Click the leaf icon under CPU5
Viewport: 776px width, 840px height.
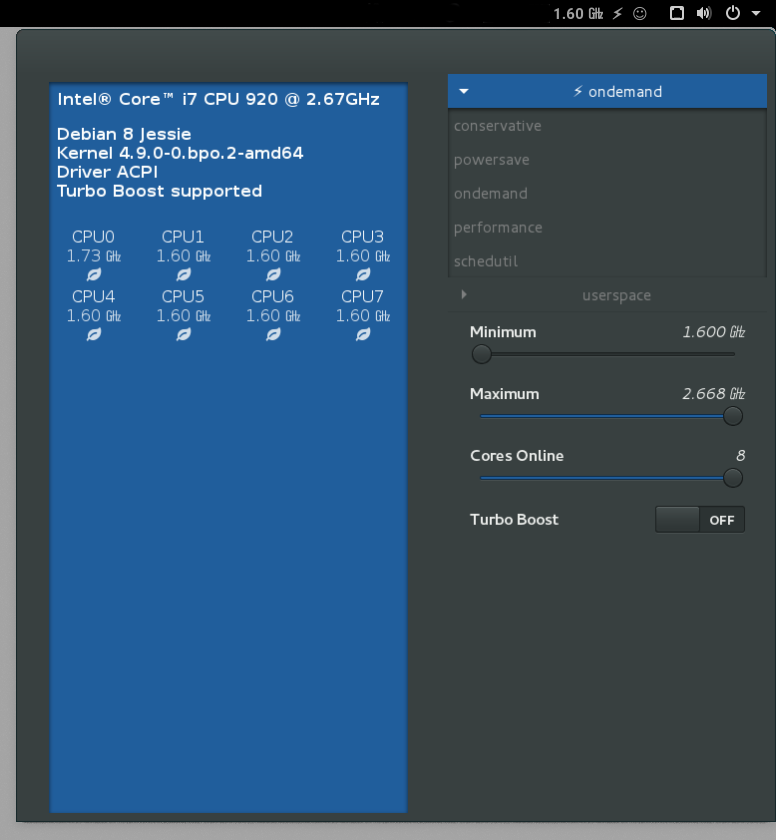[x=183, y=335]
